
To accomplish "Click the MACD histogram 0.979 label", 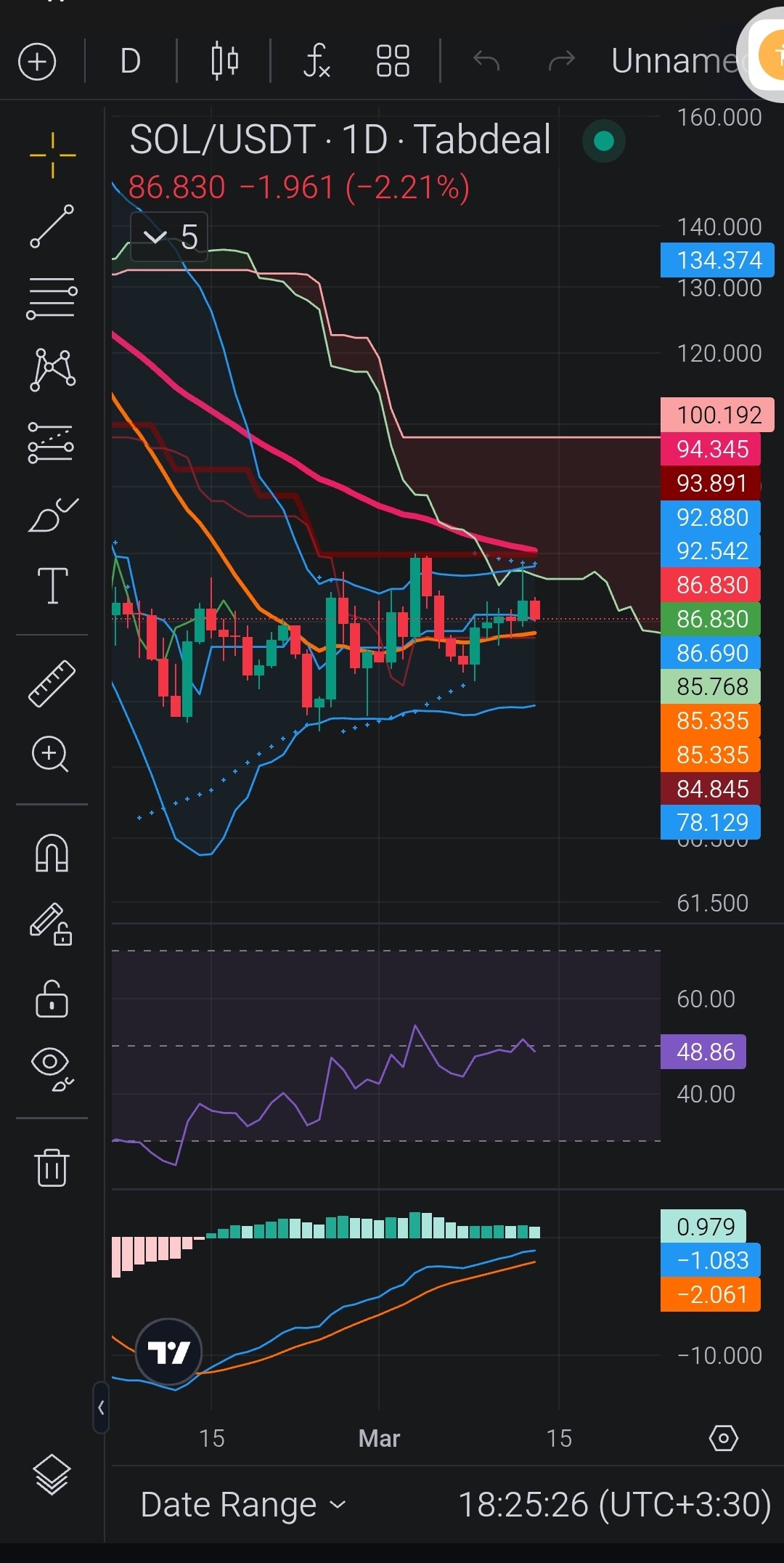I will 703,1227.
